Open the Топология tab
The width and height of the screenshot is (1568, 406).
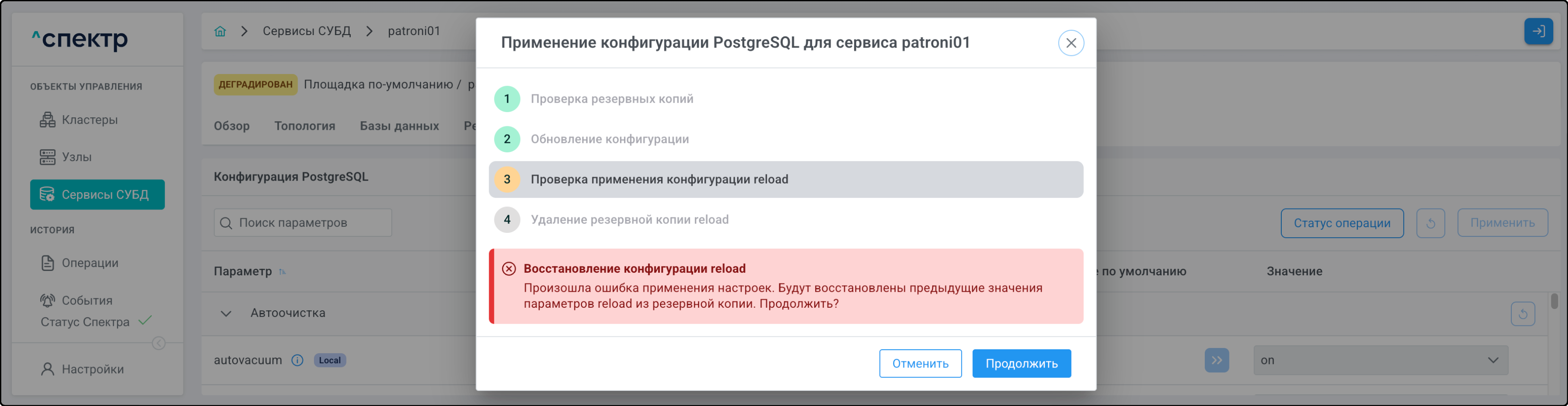pos(304,126)
